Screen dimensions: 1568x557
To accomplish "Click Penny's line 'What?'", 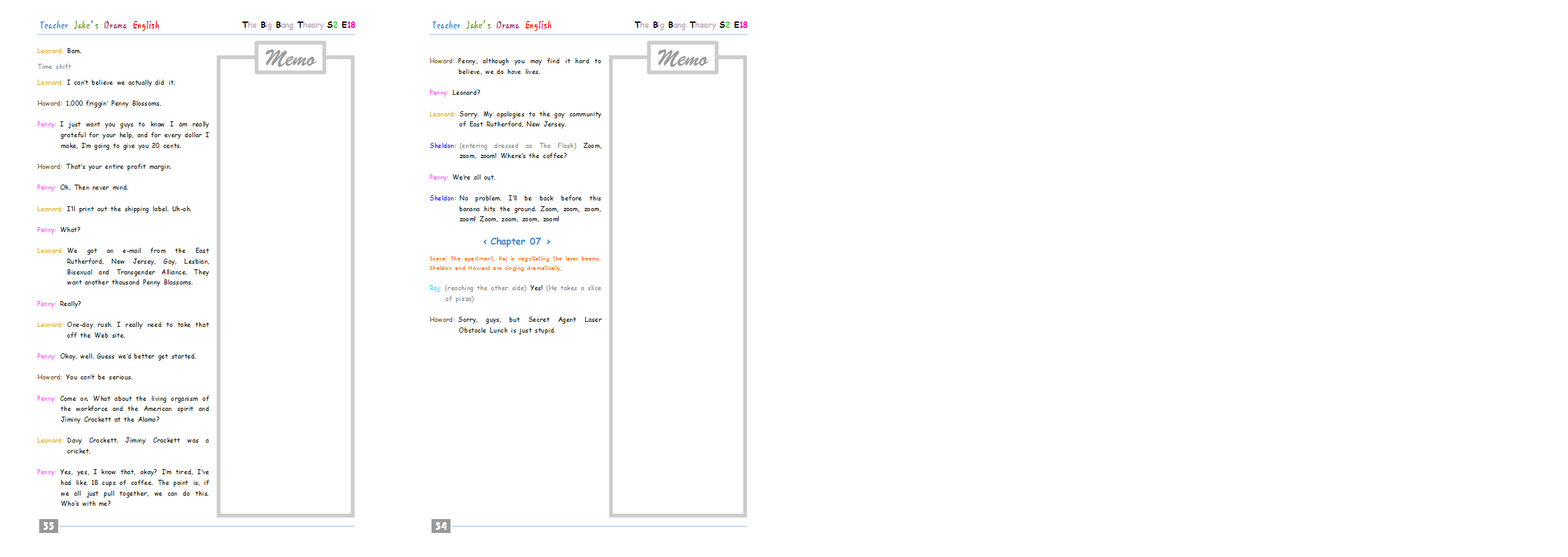I will 70,230.
